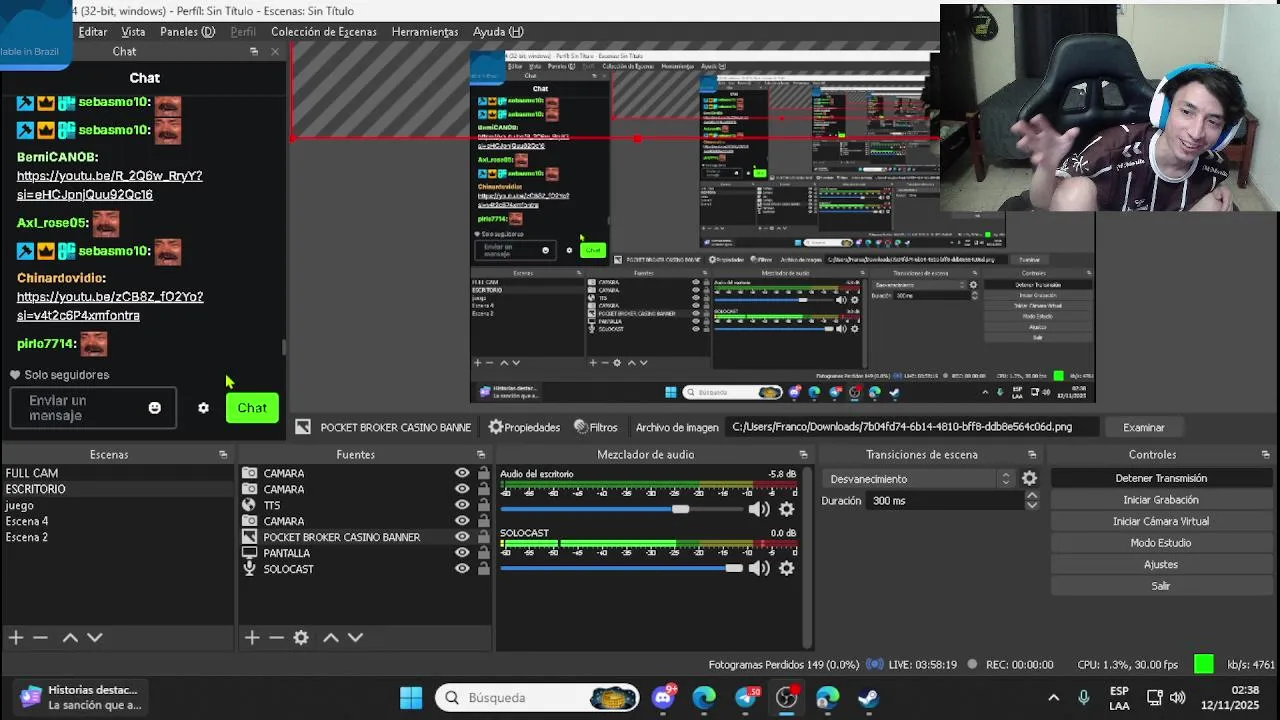Click Iniciar Grabación button
Image resolution: width=1280 pixels, height=720 pixels.
point(1161,500)
